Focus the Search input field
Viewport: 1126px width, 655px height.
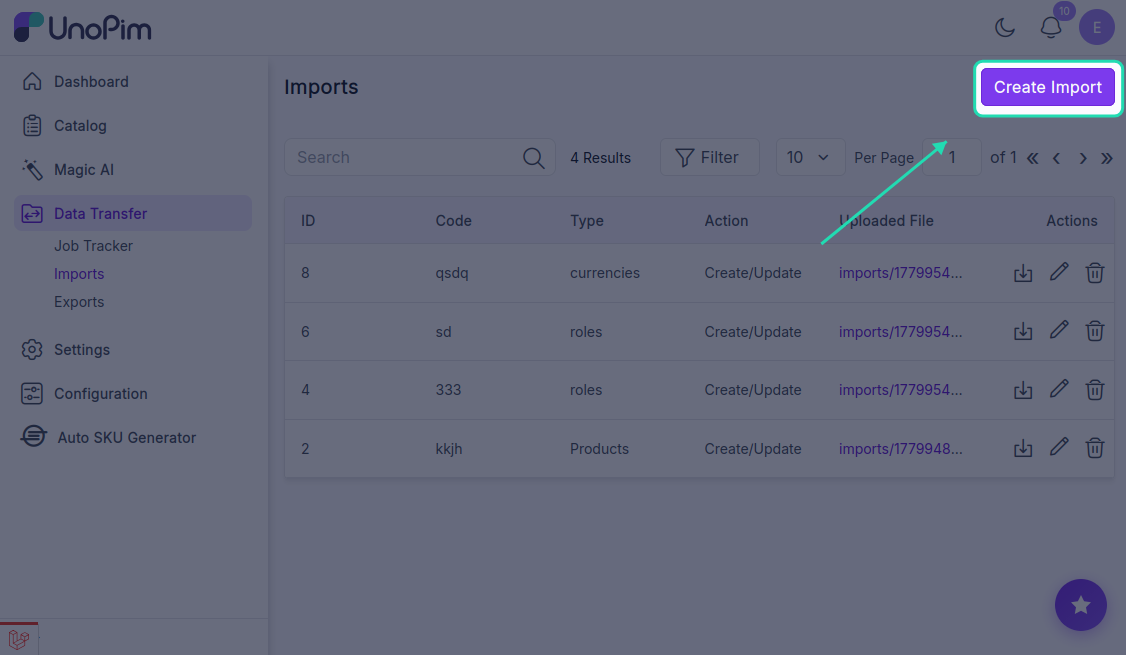pos(419,157)
